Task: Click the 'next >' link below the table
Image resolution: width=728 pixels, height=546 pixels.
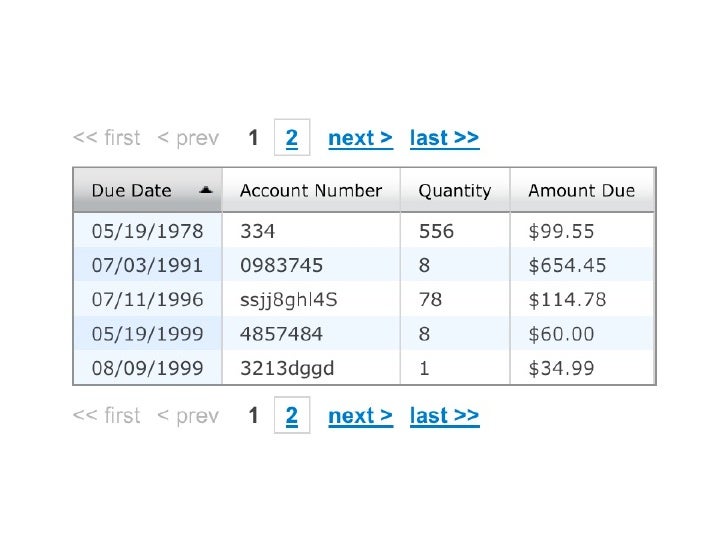Action: tap(360, 416)
